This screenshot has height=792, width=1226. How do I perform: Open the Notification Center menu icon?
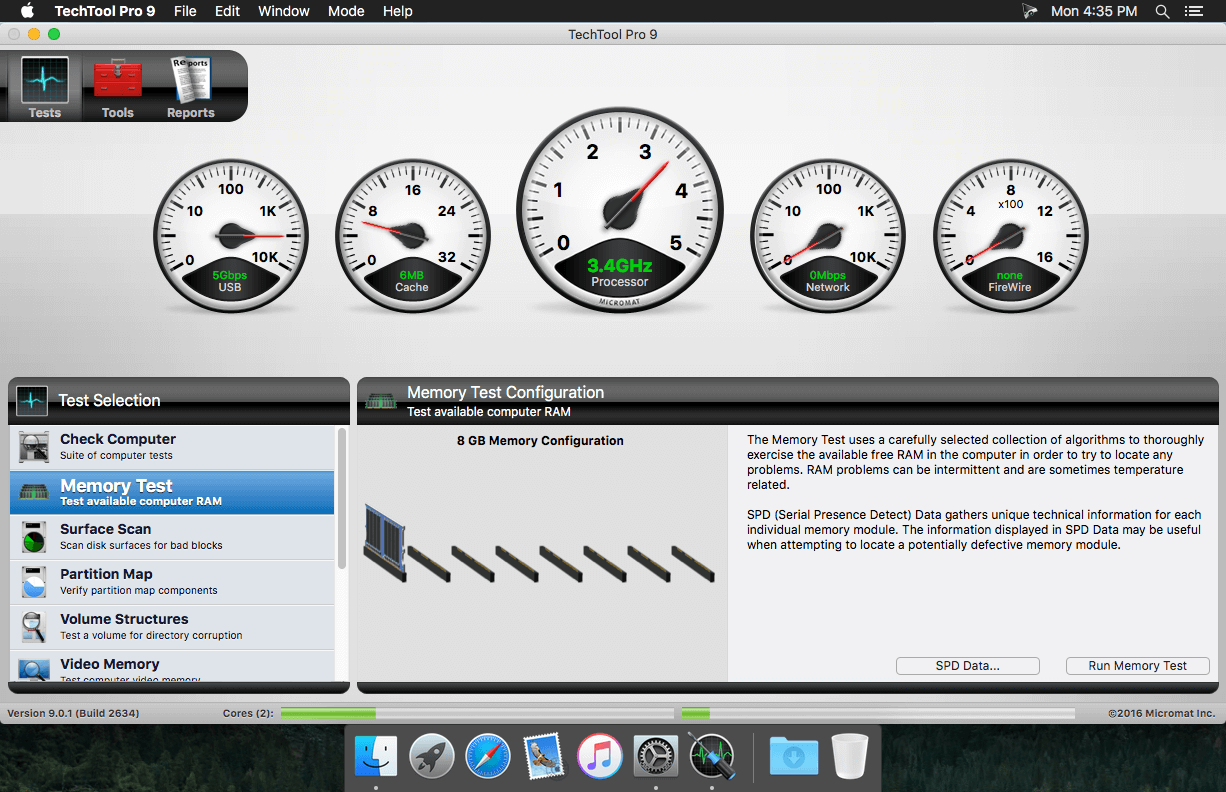[1196, 11]
